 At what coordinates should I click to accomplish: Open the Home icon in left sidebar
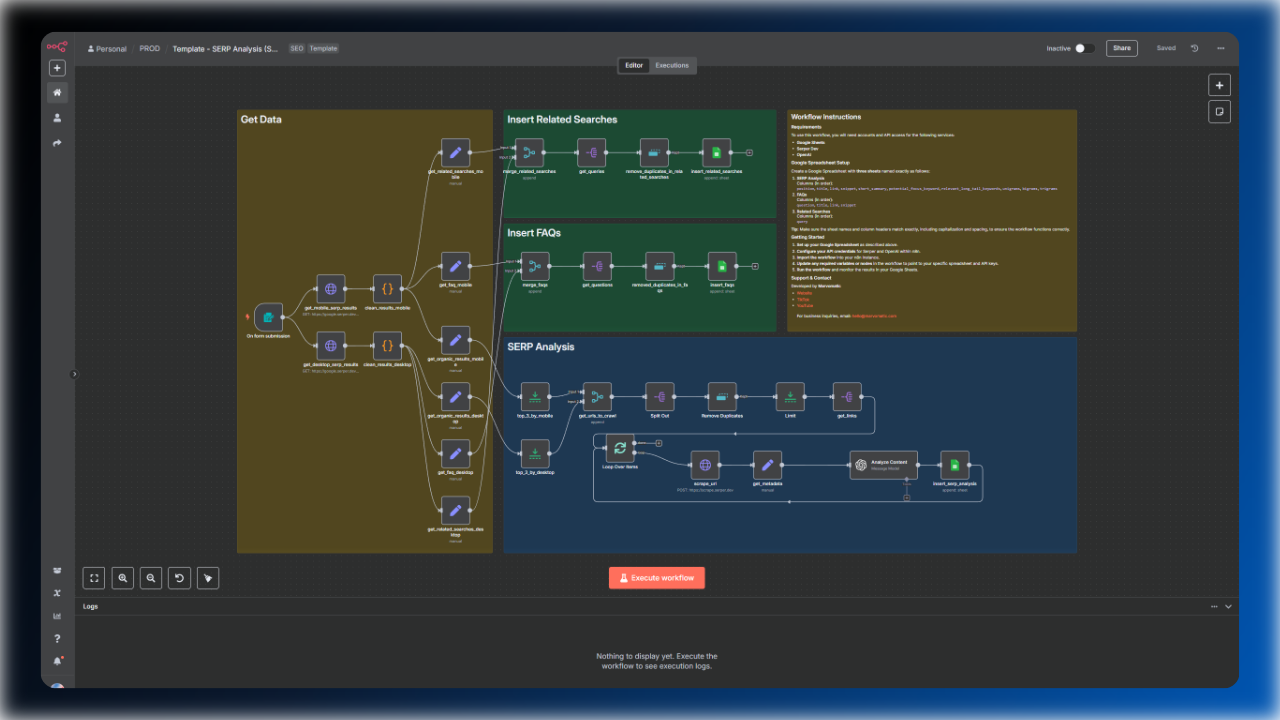[57, 93]
